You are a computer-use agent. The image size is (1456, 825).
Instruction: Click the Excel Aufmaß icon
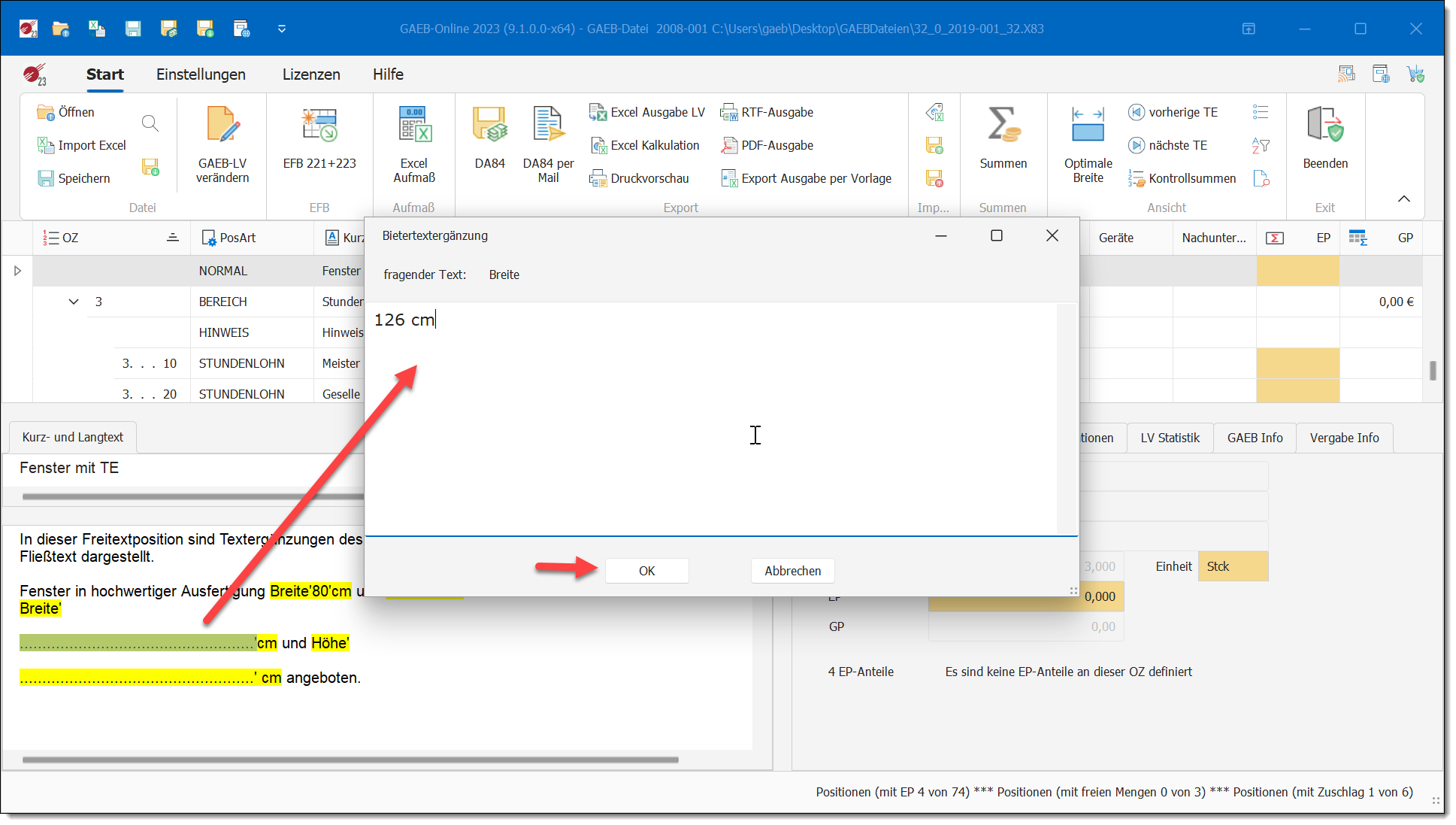[414, 126]
